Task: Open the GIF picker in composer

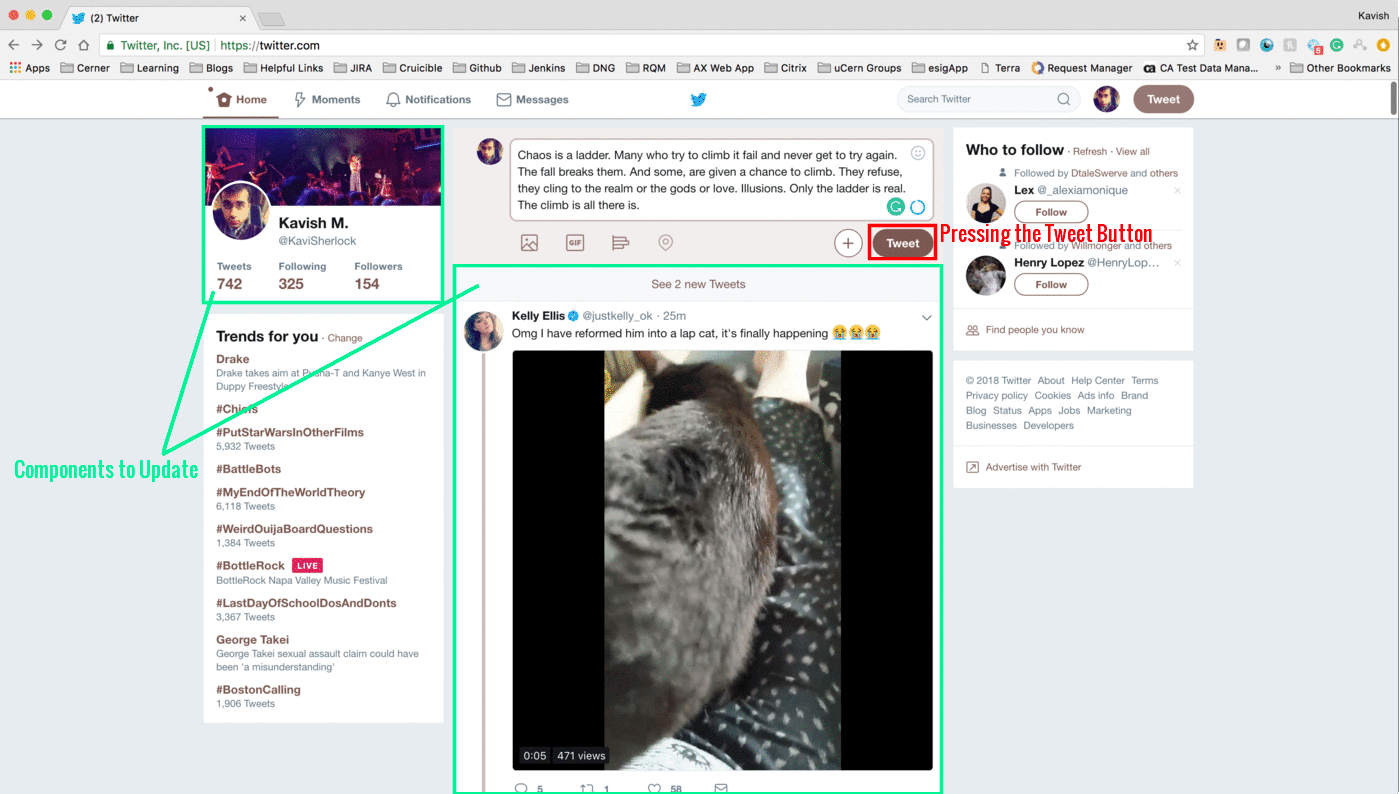Action: [x=575, y=243]
